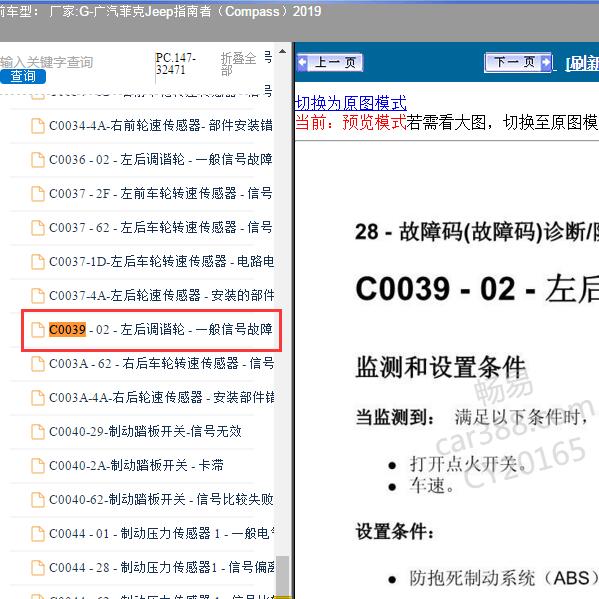The width and height of the screenshot is (599, 599).
Task: Click document icon of C0037 - 62 row
Action: pyautogui.click(x=37, y=228)
